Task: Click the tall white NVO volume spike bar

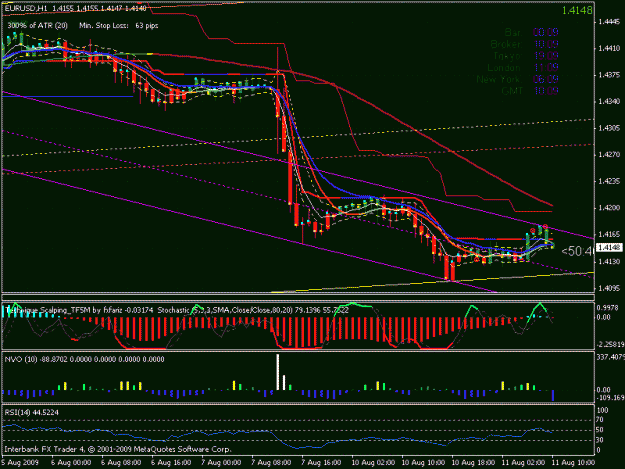Action: tap(278, 372)
